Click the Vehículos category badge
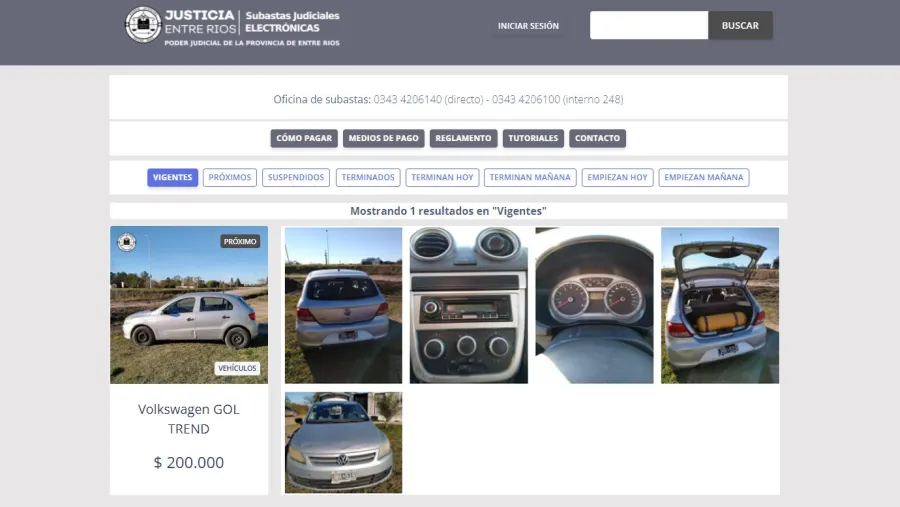This screenshot has width=900, height=507. [238, 368]
